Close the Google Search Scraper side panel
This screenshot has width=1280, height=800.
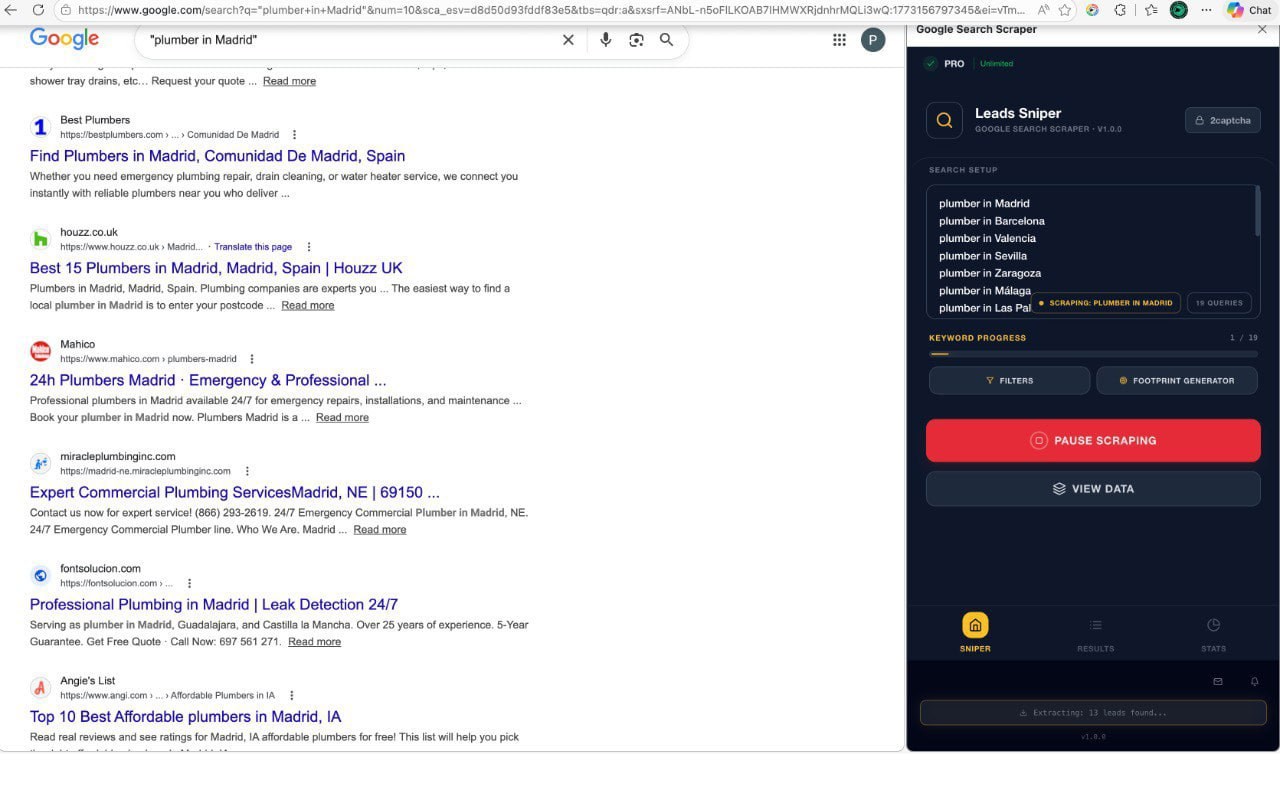pyautogui.click(x=1262, y=29)
